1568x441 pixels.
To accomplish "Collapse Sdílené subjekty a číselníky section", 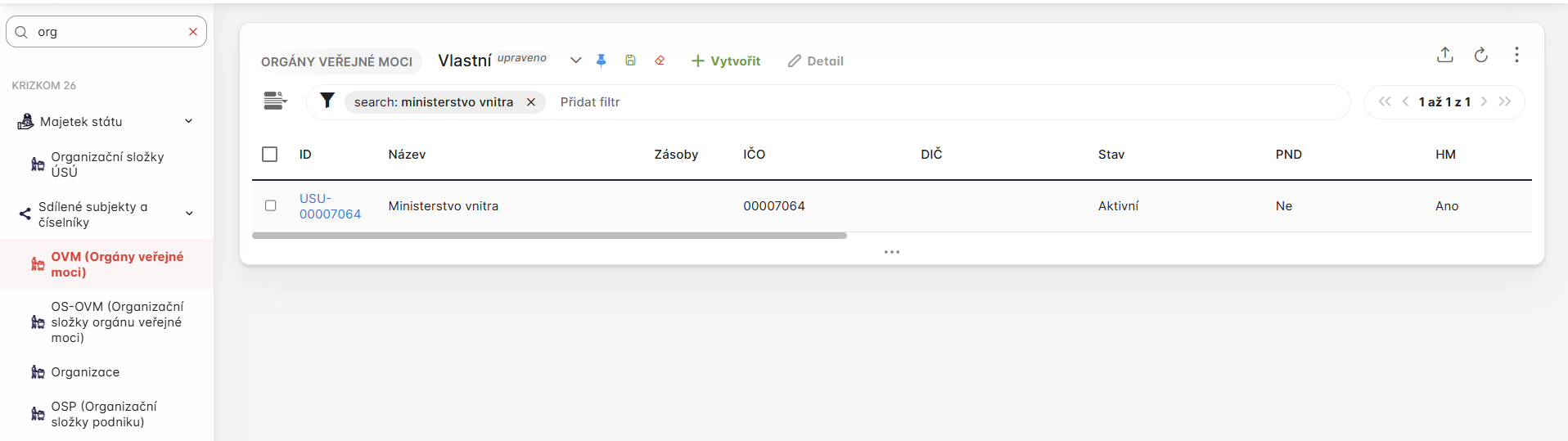I will point(189,214).
